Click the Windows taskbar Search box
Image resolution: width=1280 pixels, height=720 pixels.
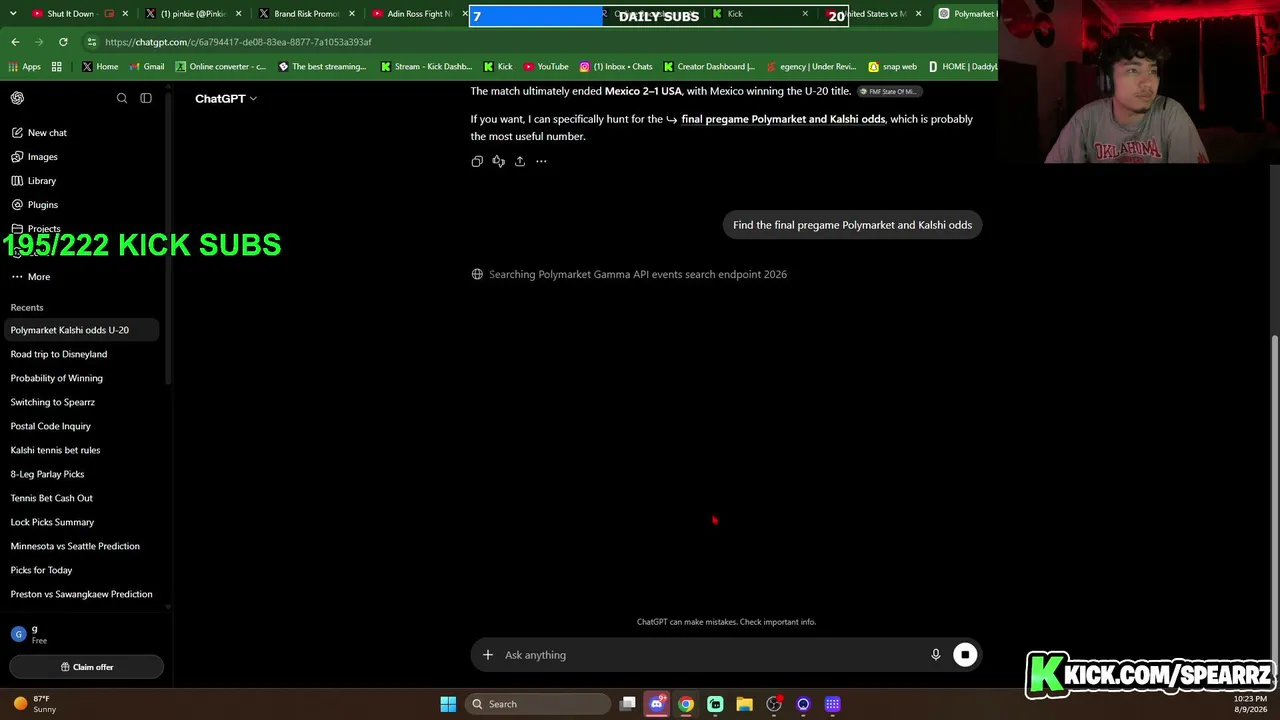click(539, 704)
